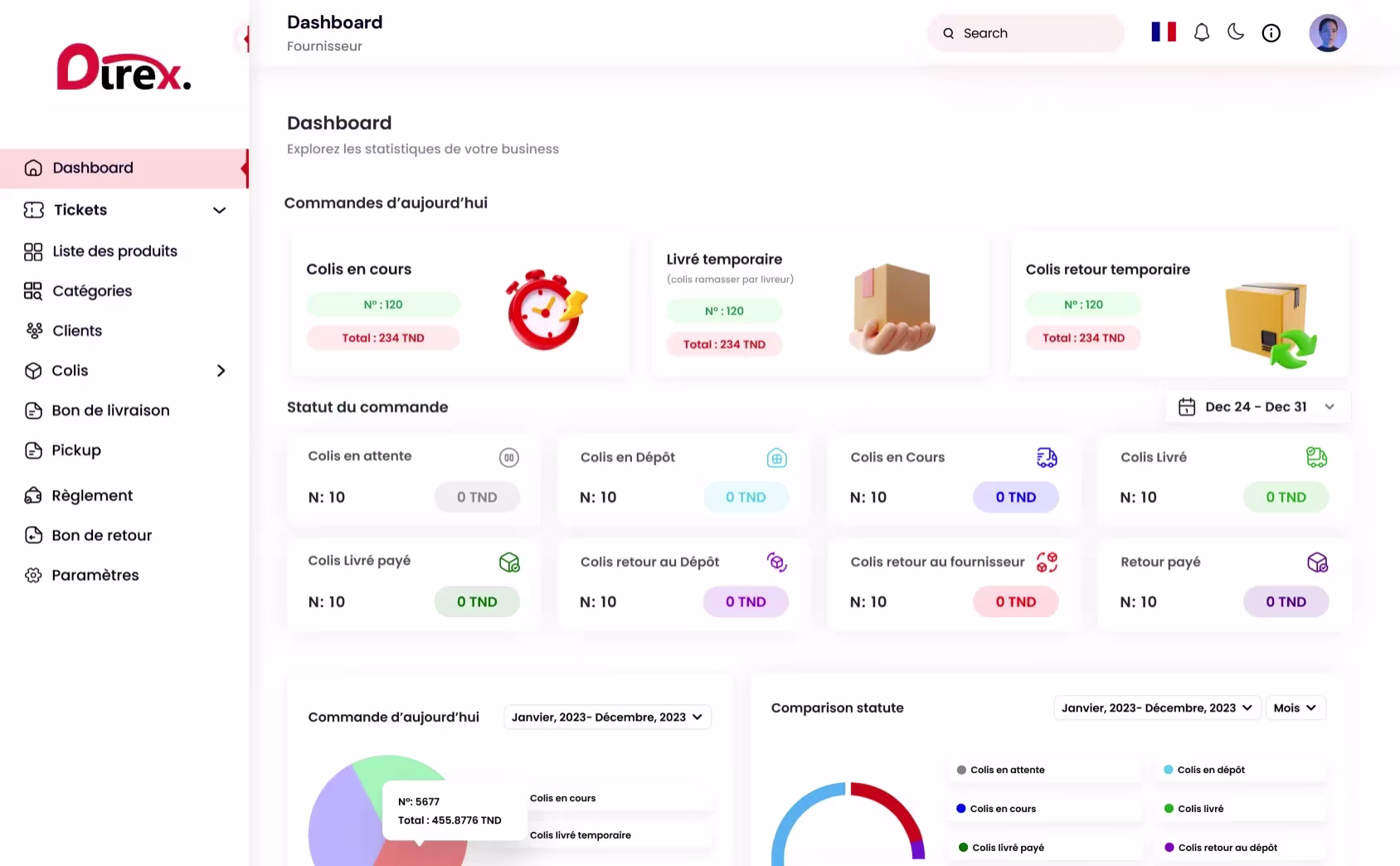This screenshot has height=866, width=1400.
Task: Click 0 TND badge on Colis en Dépôt
Action: click(746, 497)
